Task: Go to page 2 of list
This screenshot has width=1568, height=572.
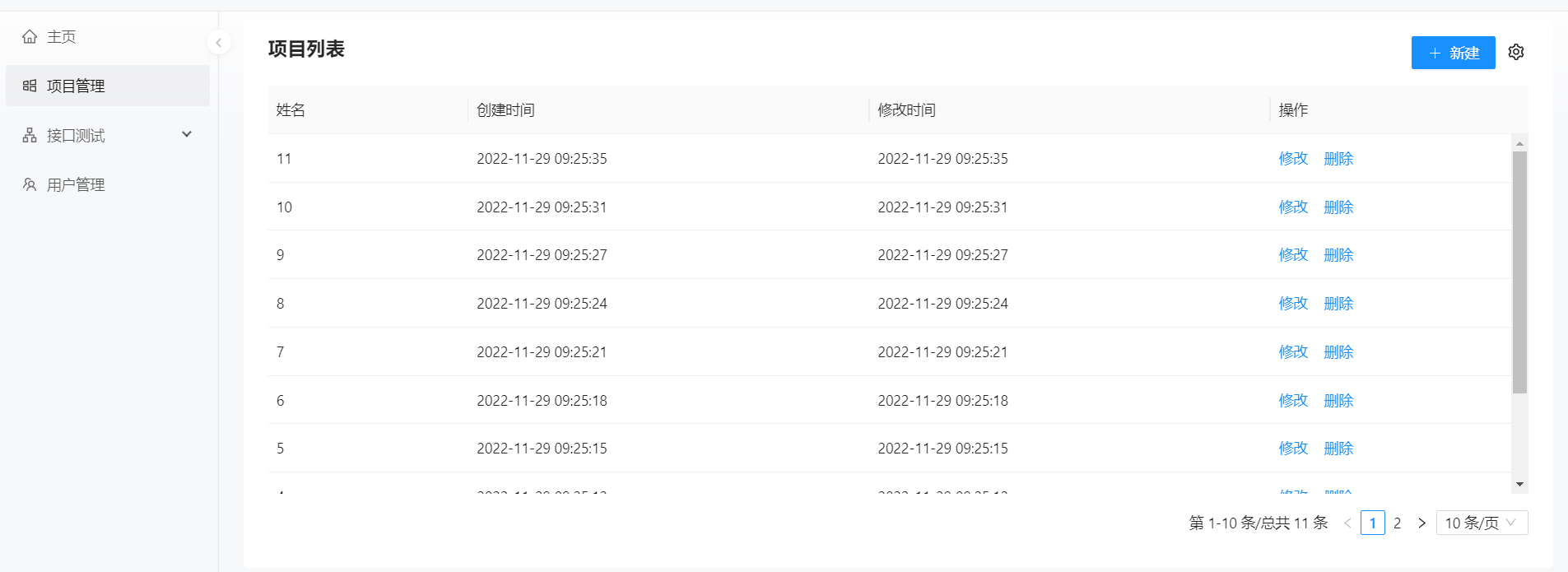Action: tap(1397, 523)
